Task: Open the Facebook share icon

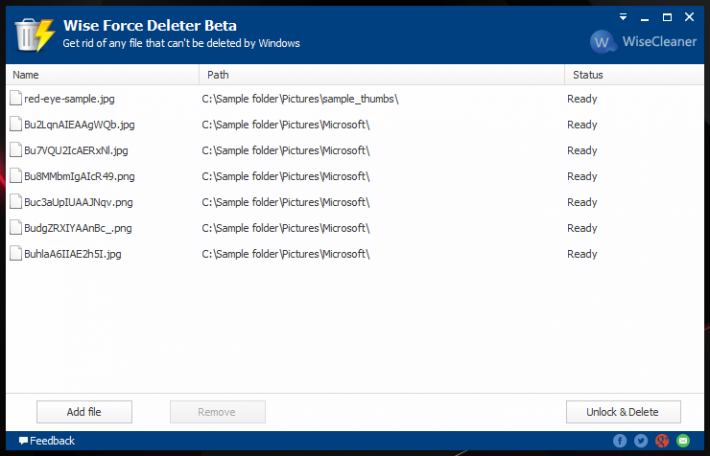Action: tap(619, 441)
